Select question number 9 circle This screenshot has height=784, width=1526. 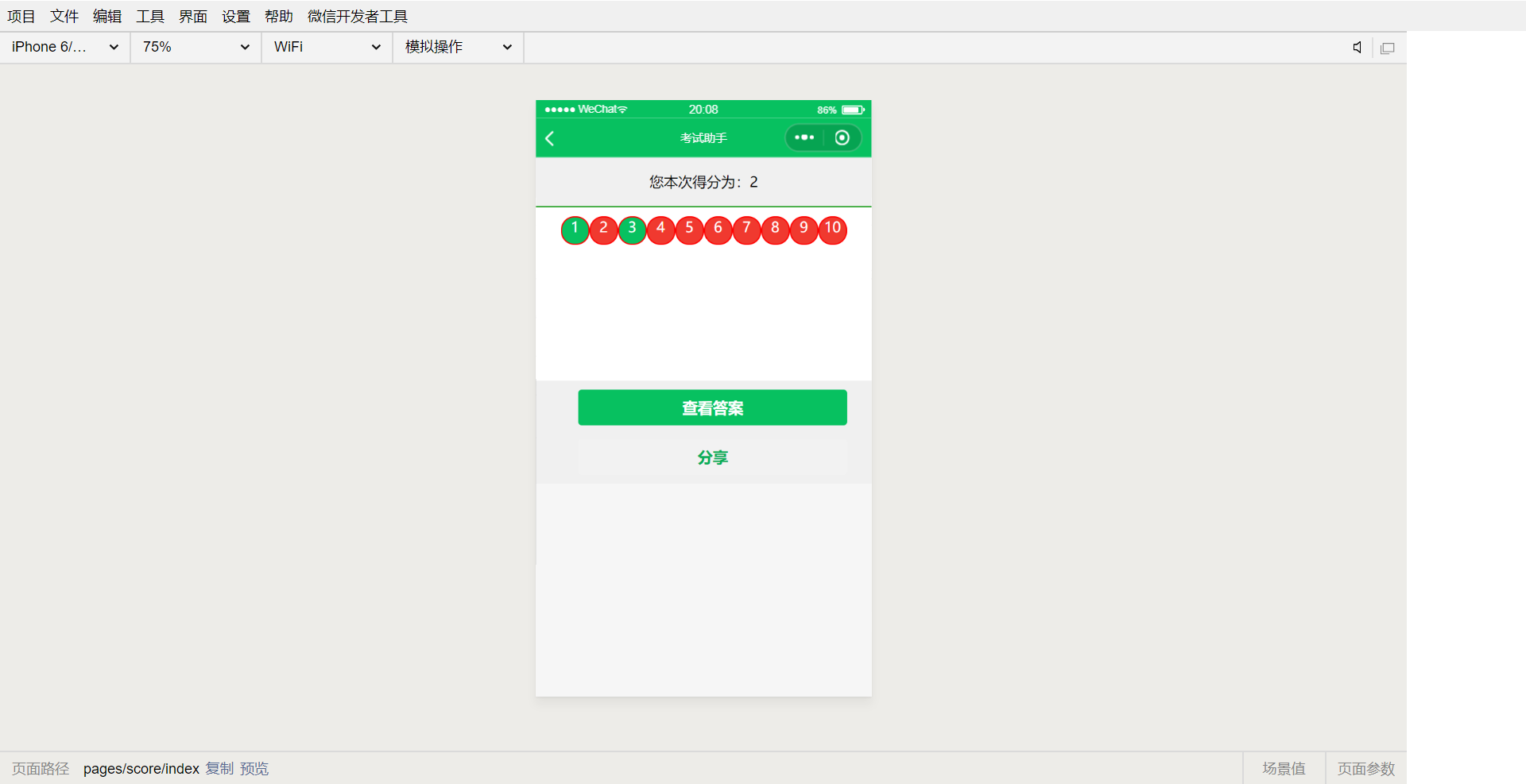(x=804, y=230)
